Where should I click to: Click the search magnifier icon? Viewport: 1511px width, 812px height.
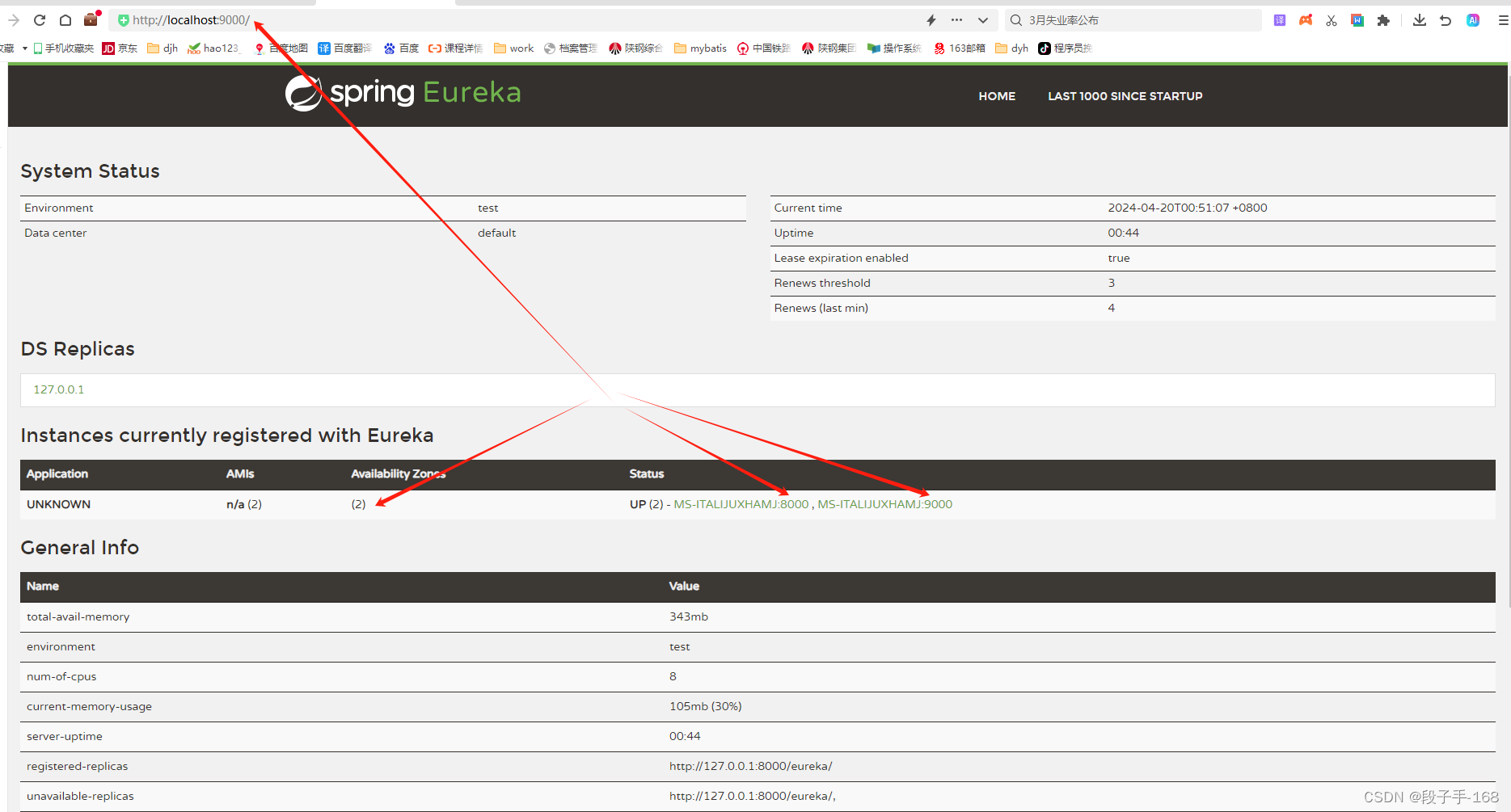[1016, 20]
